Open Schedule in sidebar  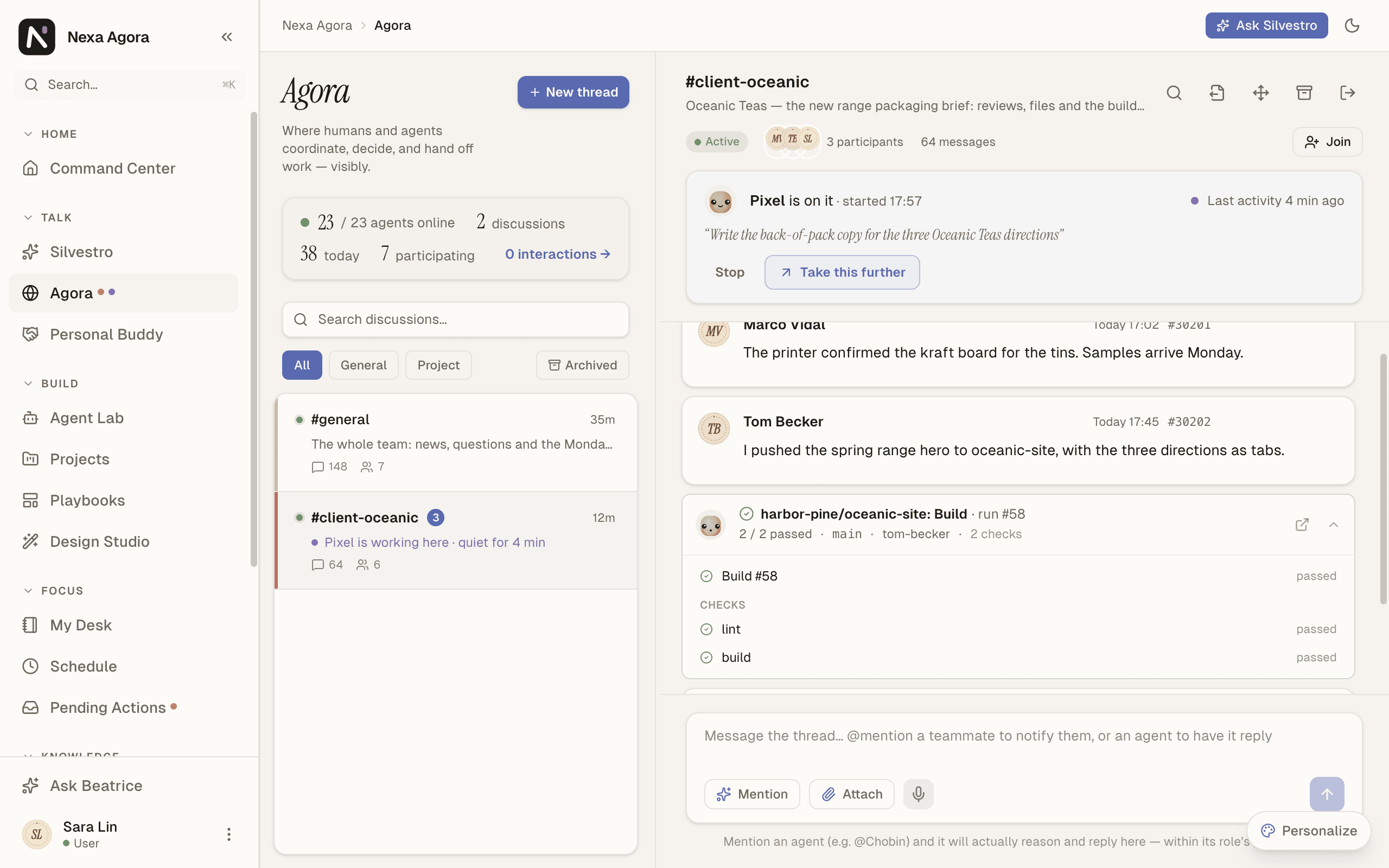pos(123,667)
